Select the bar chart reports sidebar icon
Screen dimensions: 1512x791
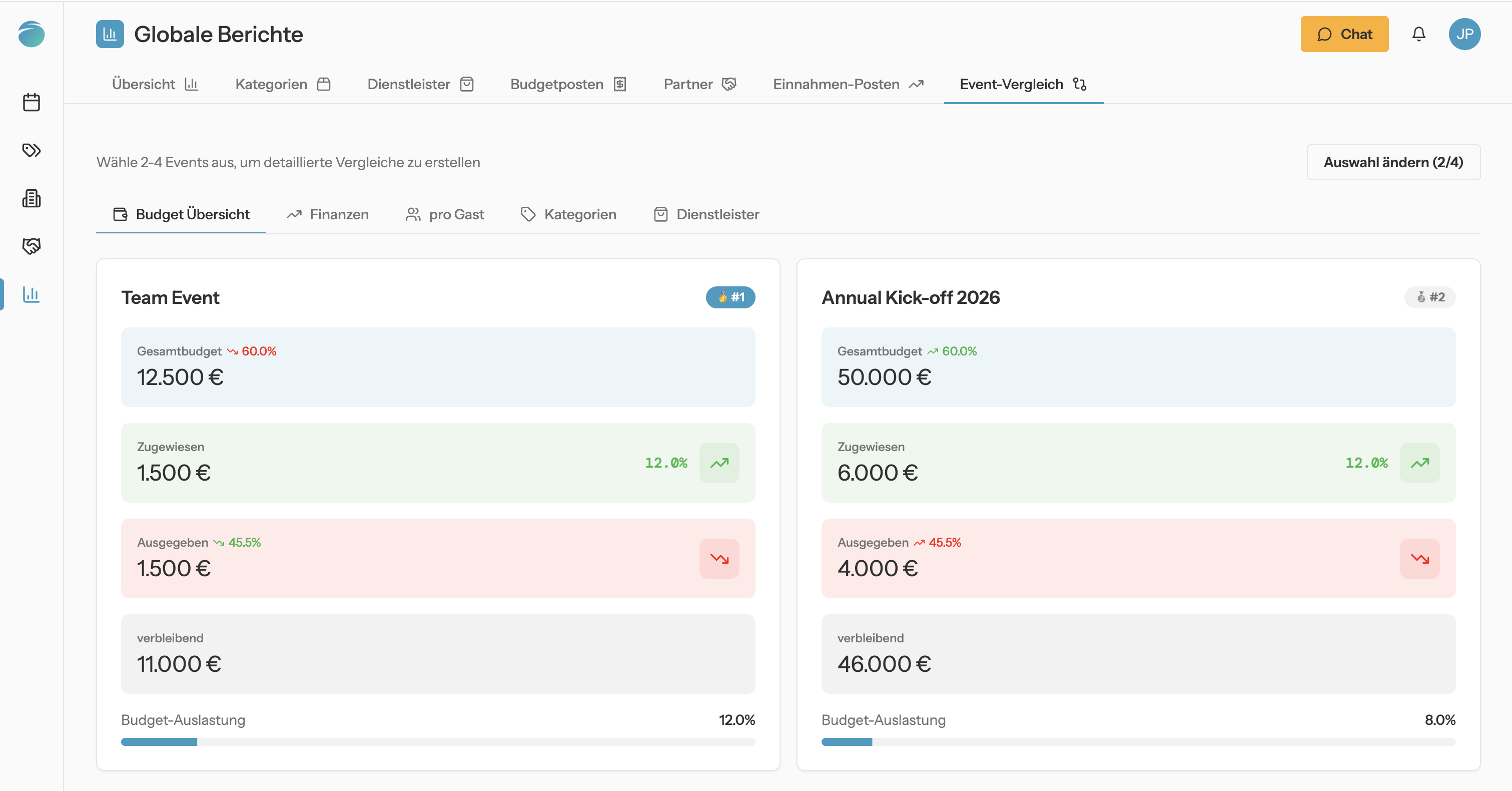[x=31, y=294]
